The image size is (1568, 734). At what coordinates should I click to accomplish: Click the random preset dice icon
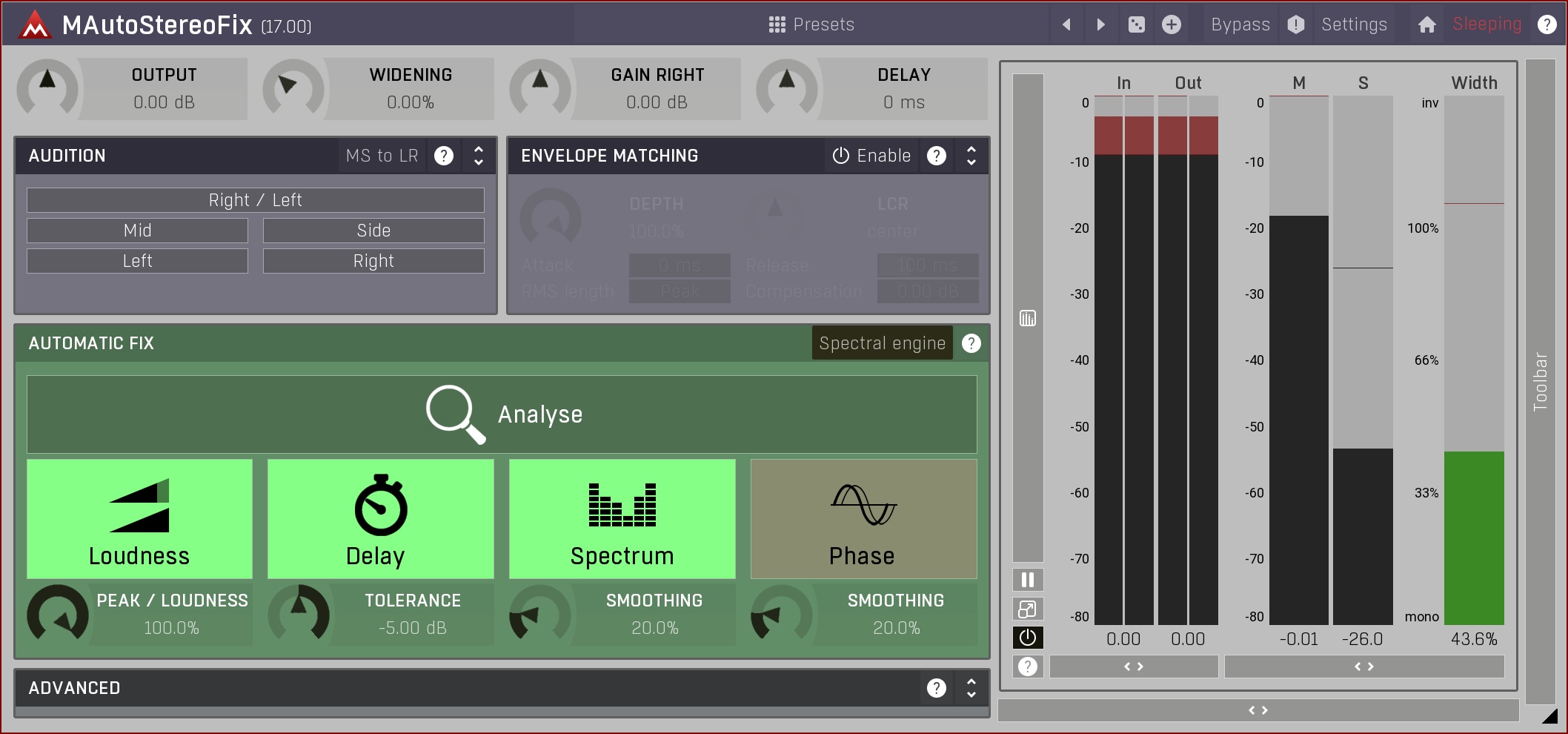(x=1136, y=24)
